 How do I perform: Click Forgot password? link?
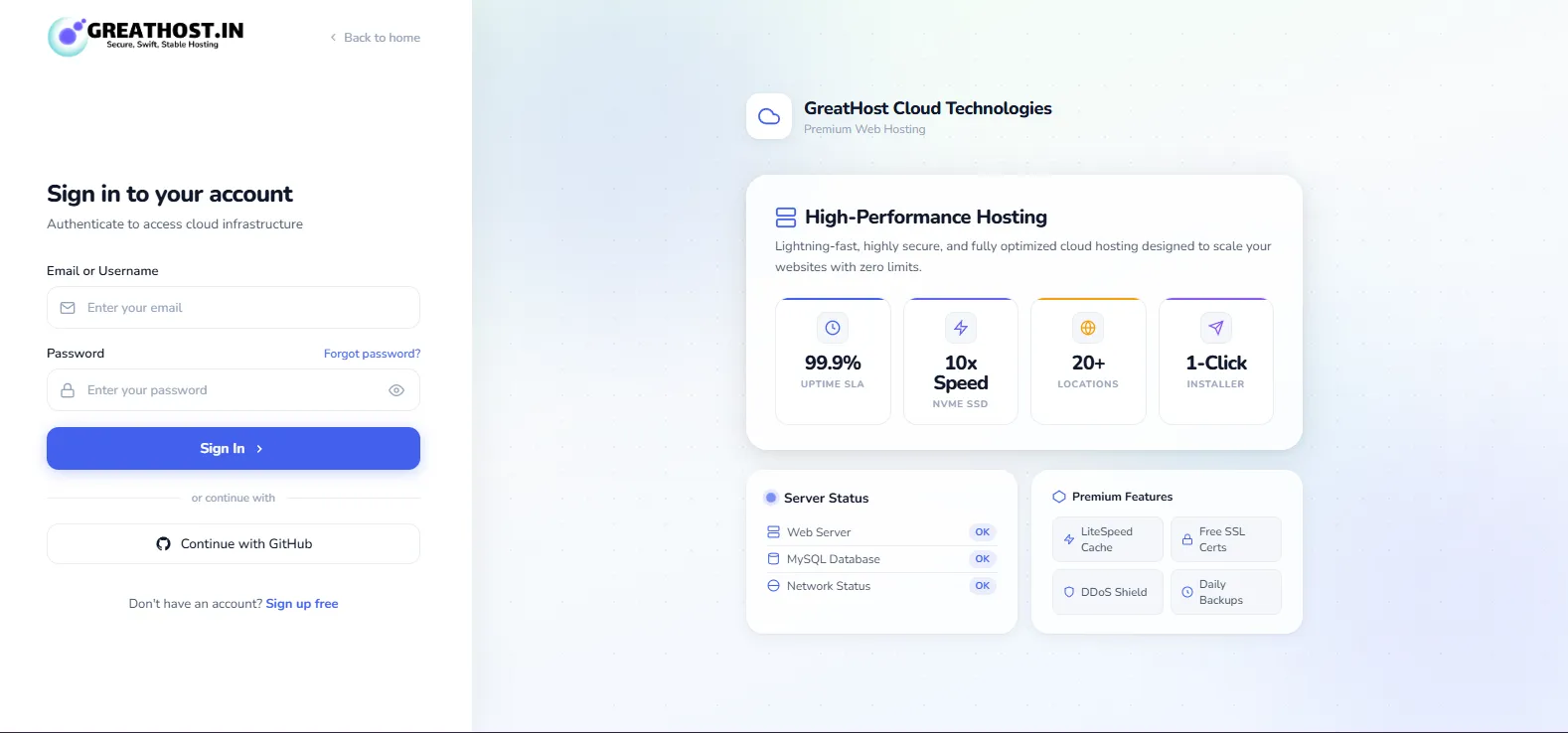[x=372, y=354]
